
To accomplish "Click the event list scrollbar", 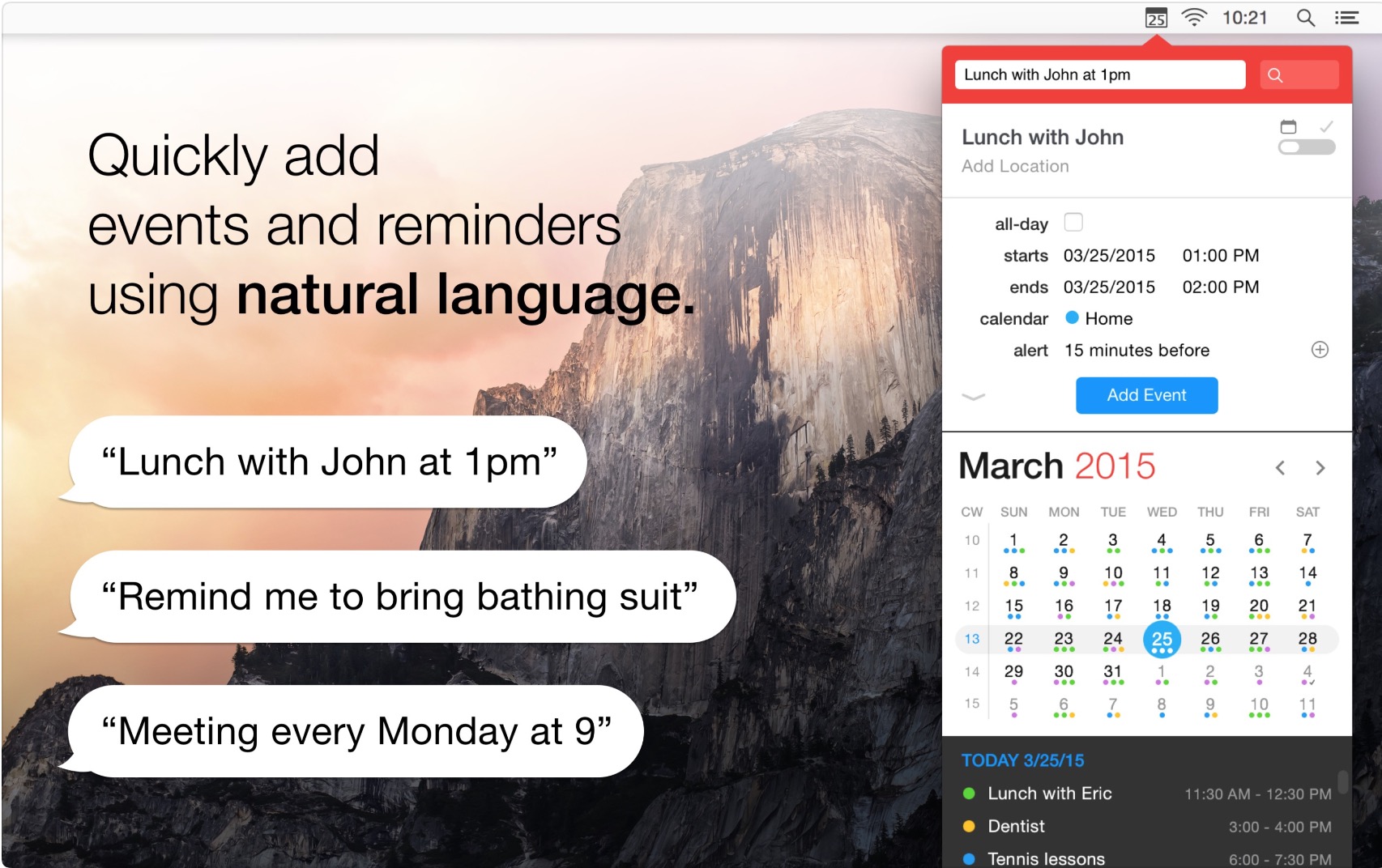I will [1342, 781].
